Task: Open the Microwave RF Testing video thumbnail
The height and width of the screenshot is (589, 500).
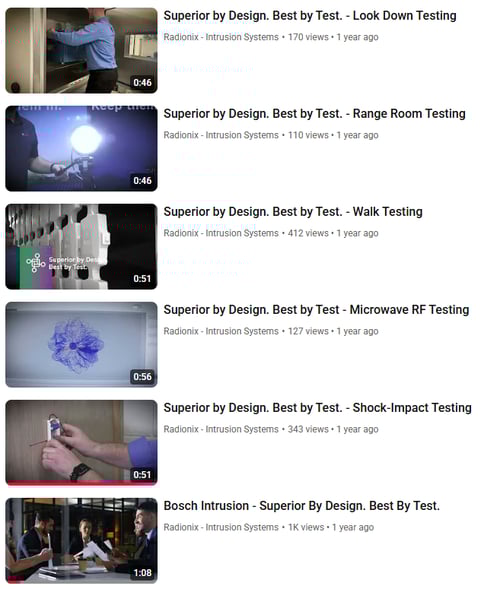Action: point(81,344)
